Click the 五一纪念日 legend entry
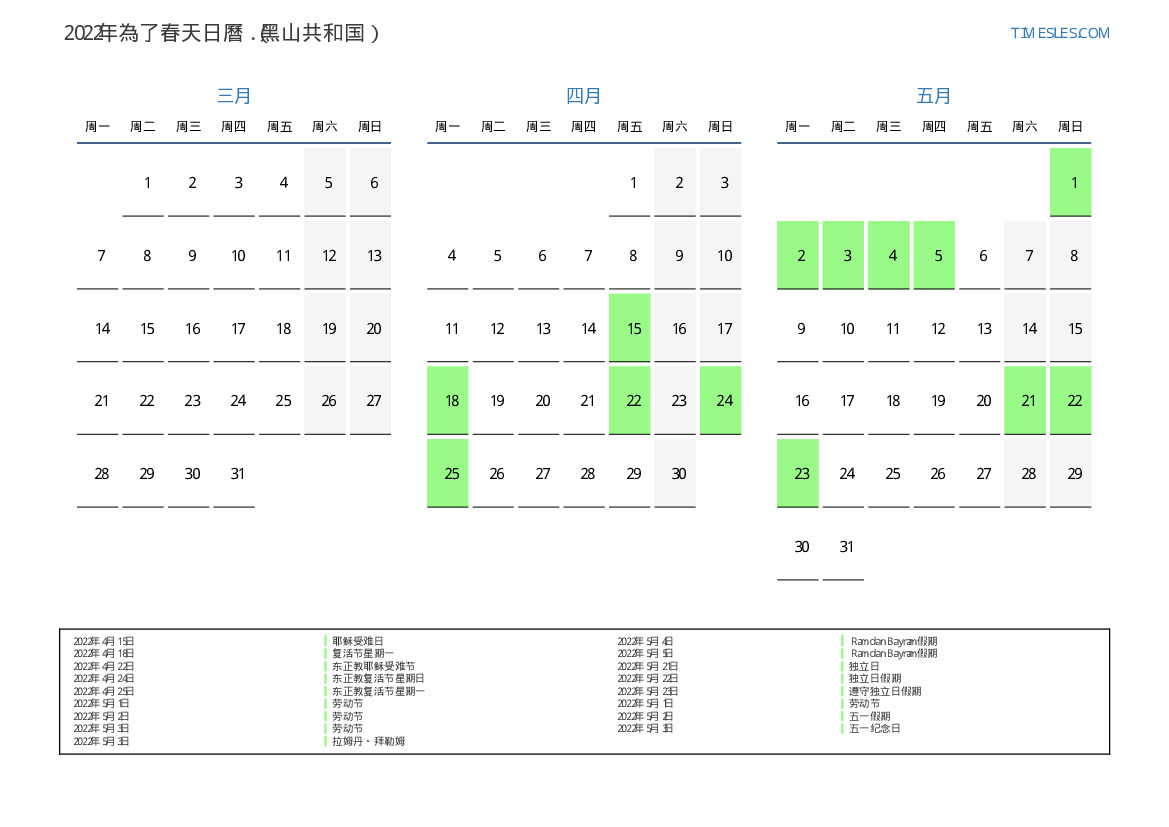Screen dimensions: 1169x827 point(875,728)
